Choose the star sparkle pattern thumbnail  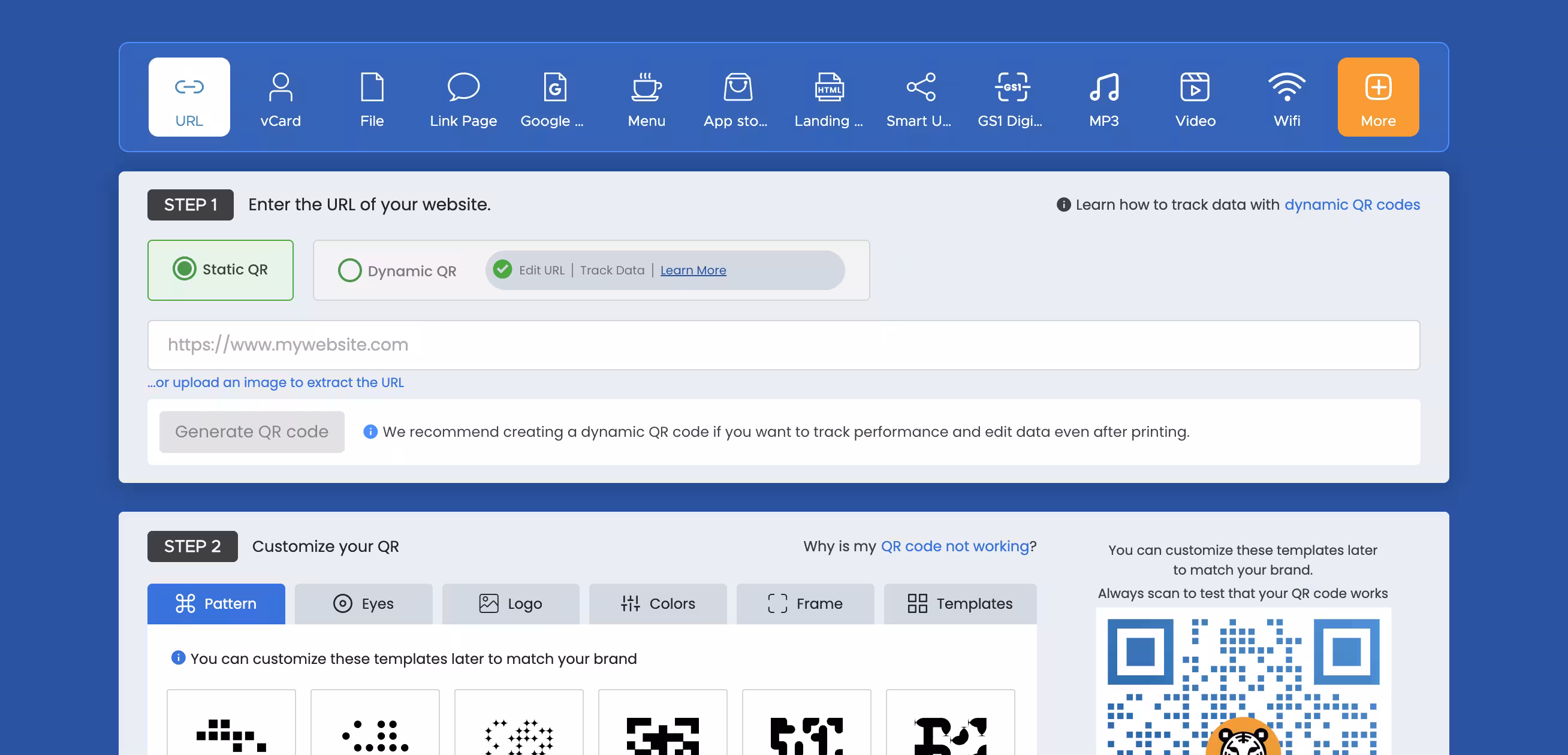pos(518,723)
